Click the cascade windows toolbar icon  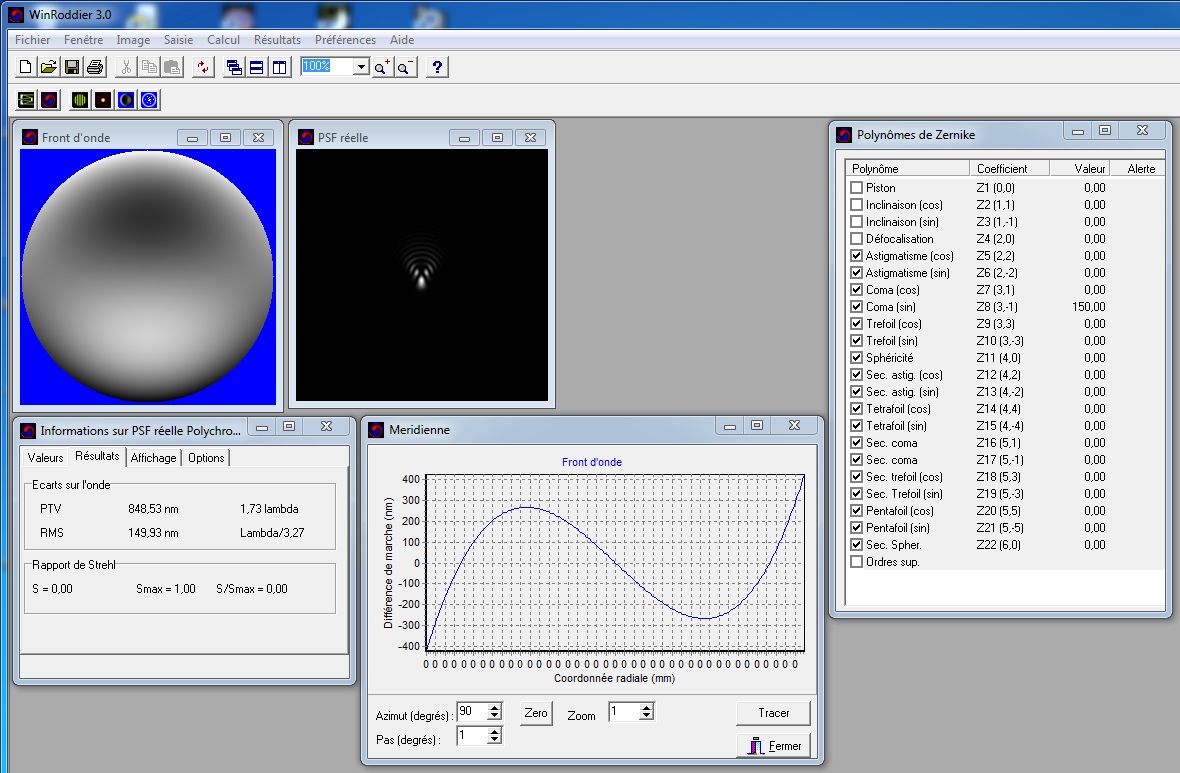point(234,67)
